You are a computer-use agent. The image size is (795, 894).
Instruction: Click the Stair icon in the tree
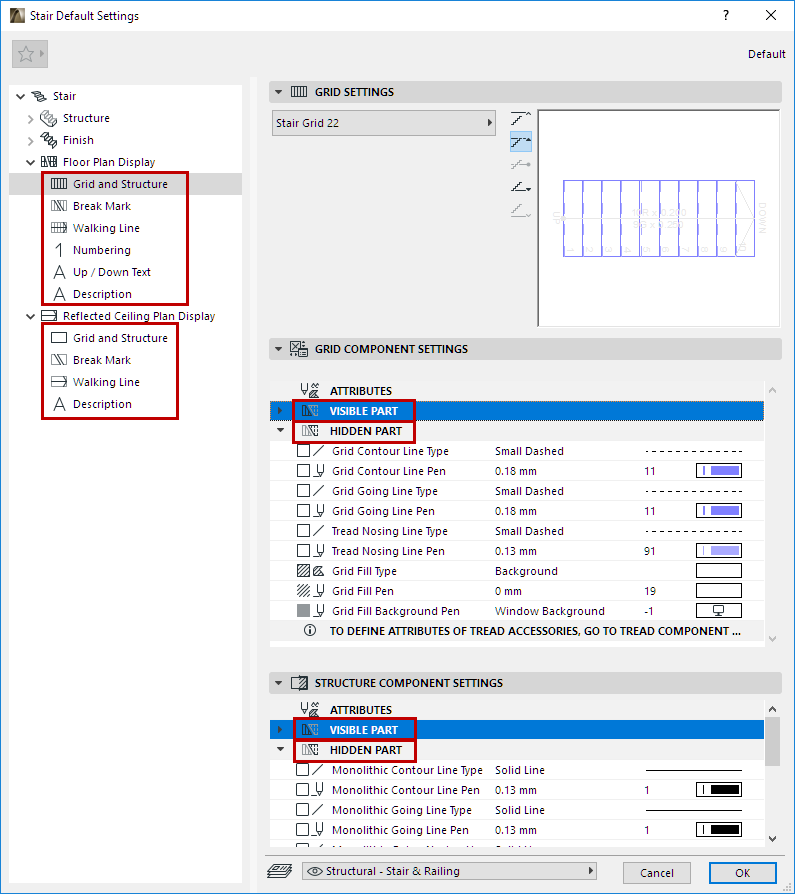(39, 96)
